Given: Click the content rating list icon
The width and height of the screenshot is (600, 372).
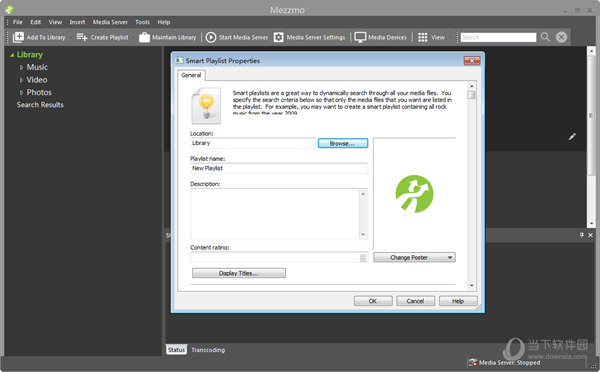Looking at the screenshot, I should (x=363, y=258).
